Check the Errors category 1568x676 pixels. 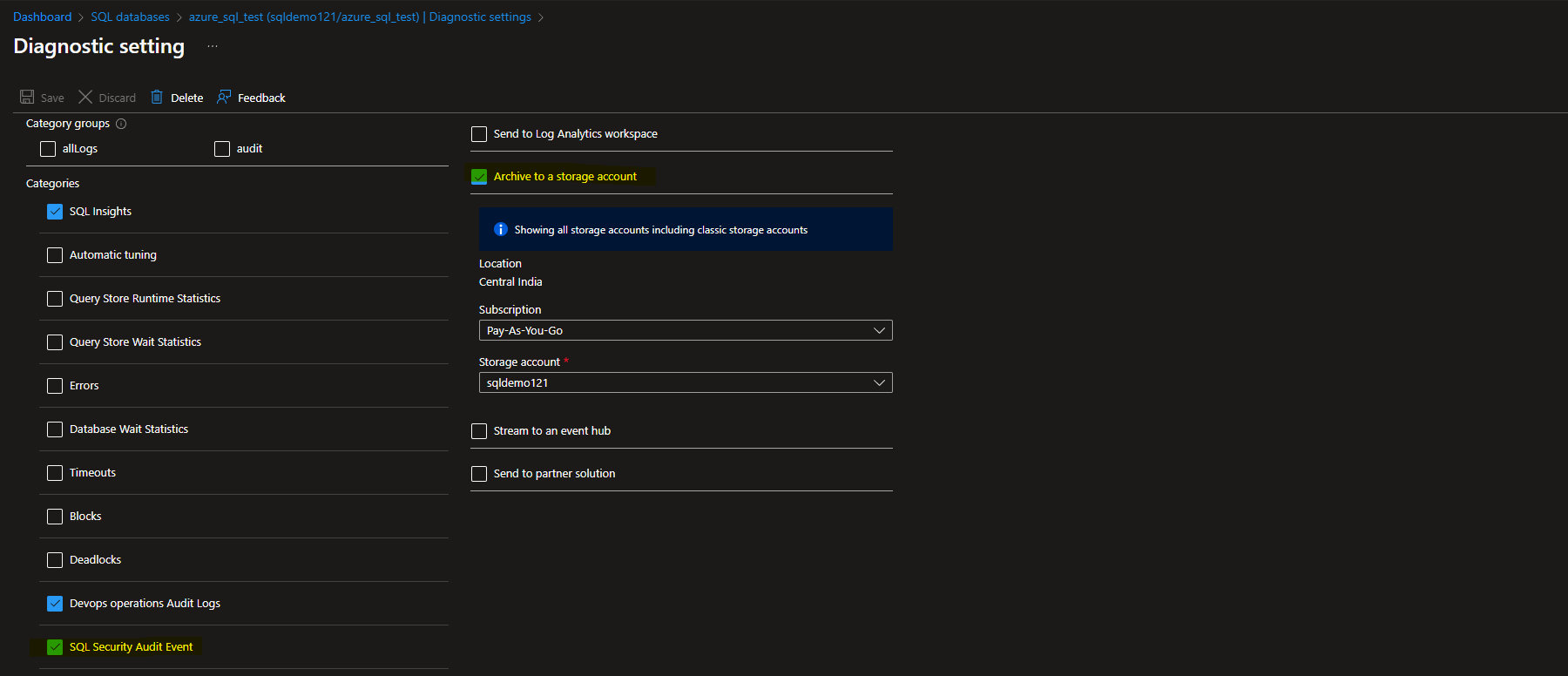55,386
